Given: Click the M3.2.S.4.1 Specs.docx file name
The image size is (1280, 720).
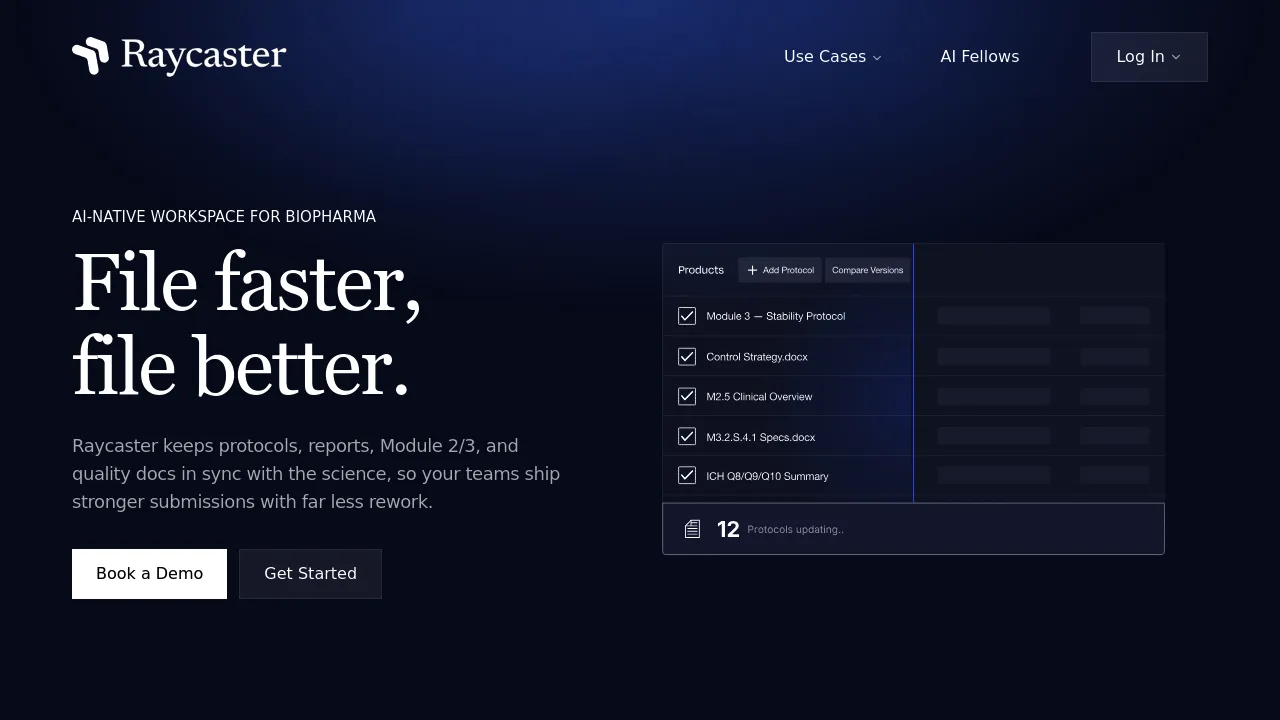Looking at the screenshot, I should (761, 437).
